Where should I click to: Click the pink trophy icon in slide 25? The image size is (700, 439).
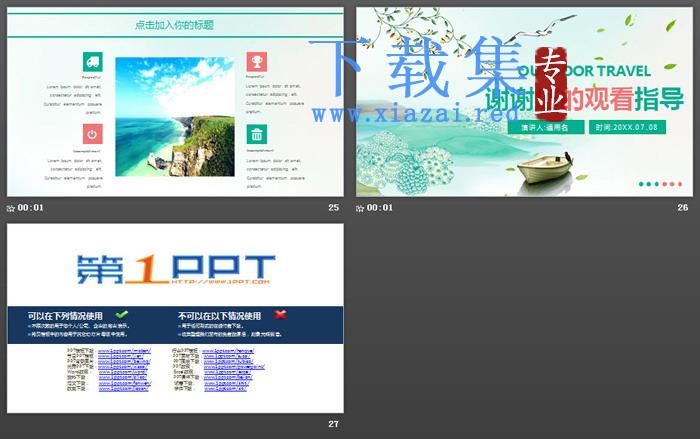(257, 62)
